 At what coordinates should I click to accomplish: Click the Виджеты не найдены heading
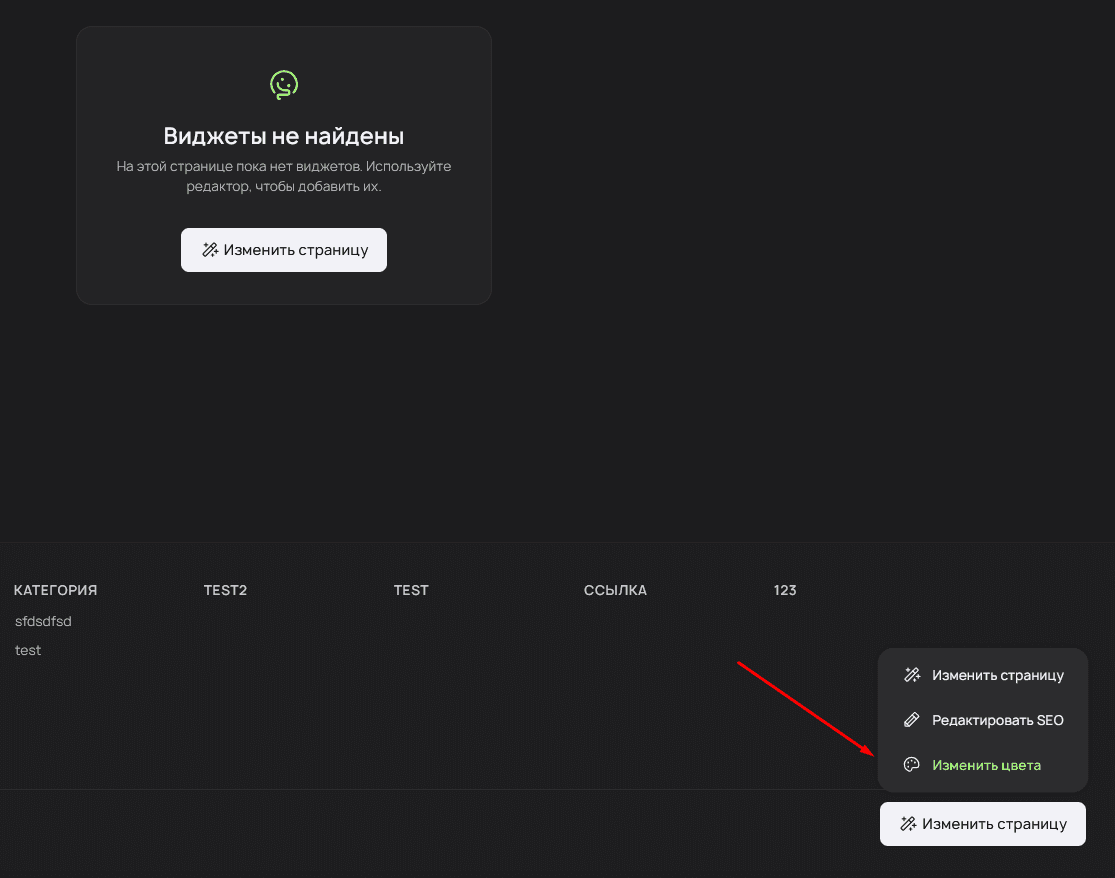point(284,136)
